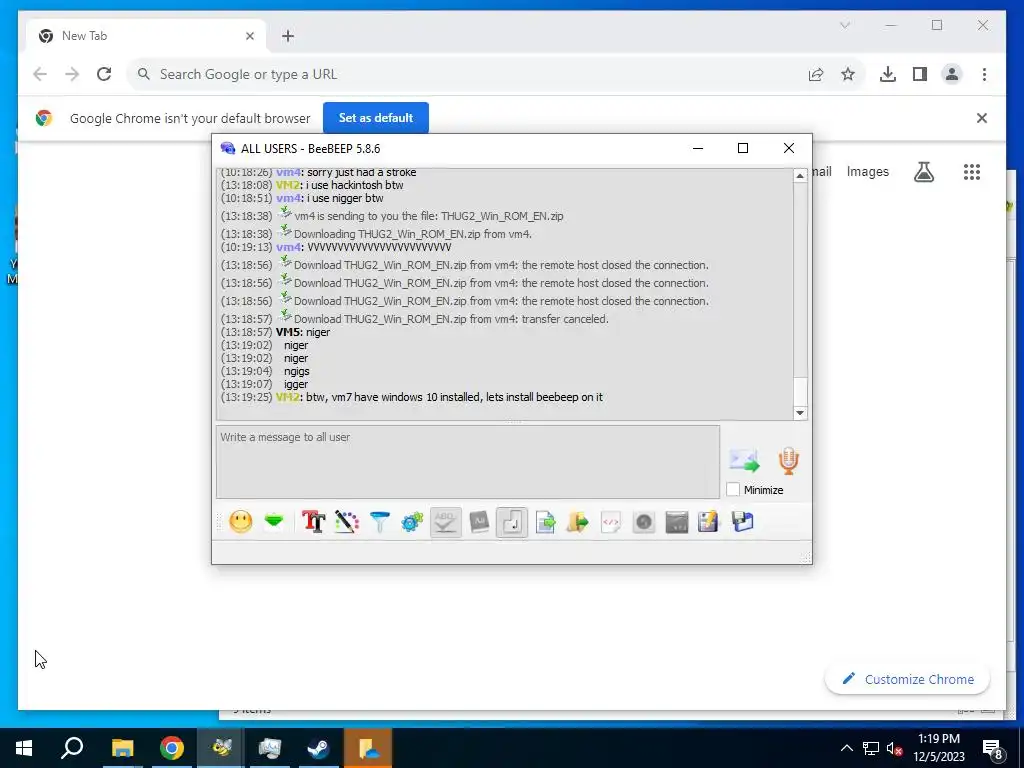Screen dimensions: 1024x768
Task: Expand the Chrome tab search chevron
Action: coord(844,25)
